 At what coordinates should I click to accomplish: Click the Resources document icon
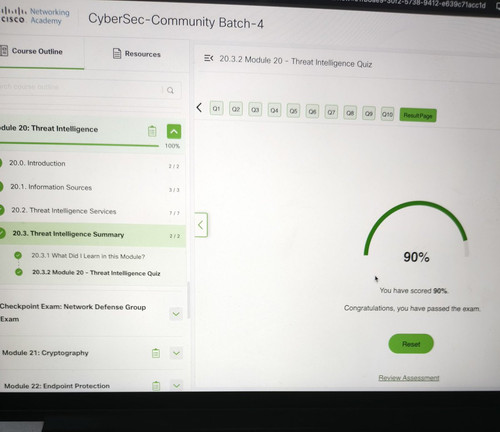click(117, 53)
